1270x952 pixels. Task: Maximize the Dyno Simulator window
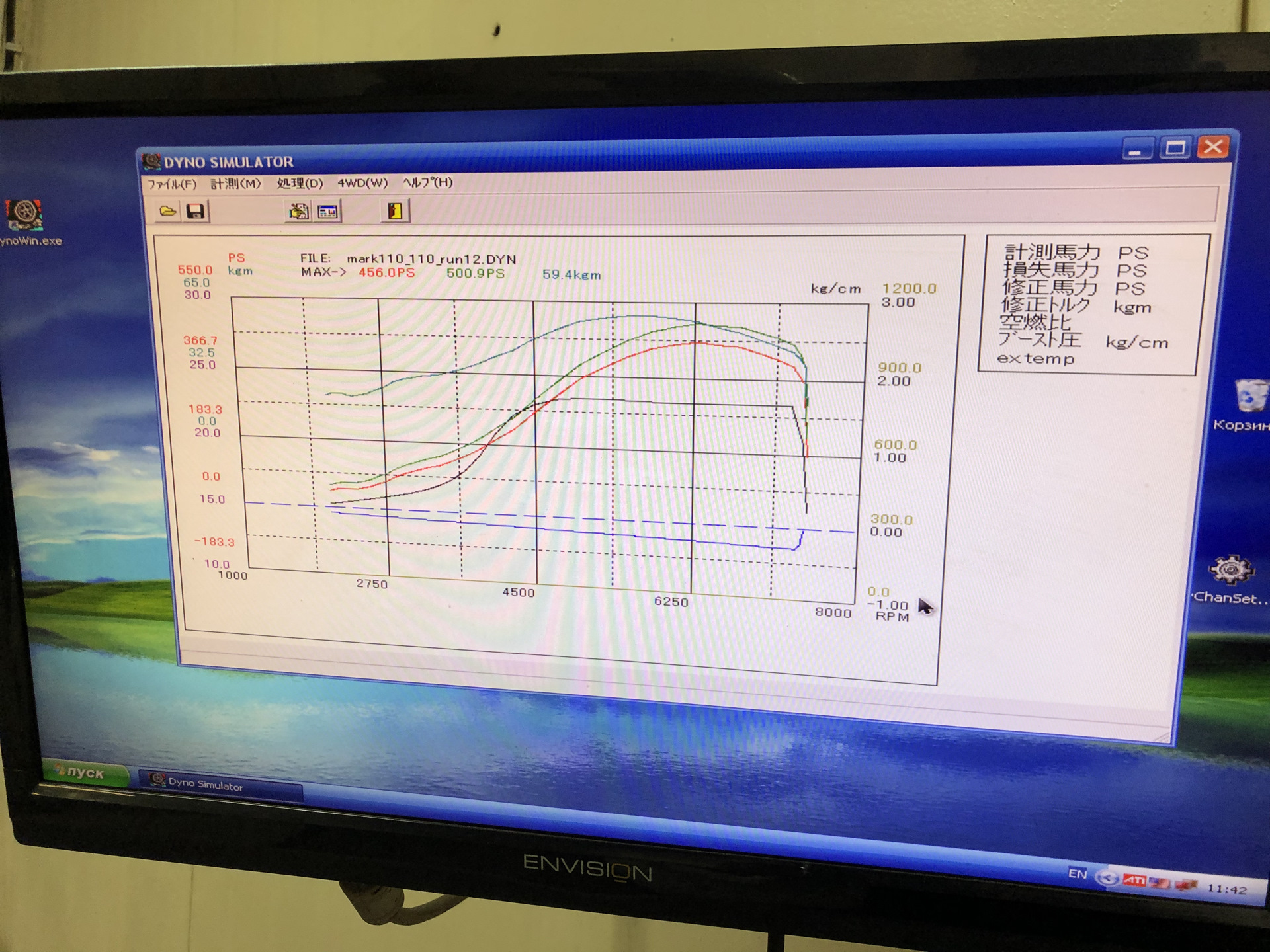(x=1175, y=147)
